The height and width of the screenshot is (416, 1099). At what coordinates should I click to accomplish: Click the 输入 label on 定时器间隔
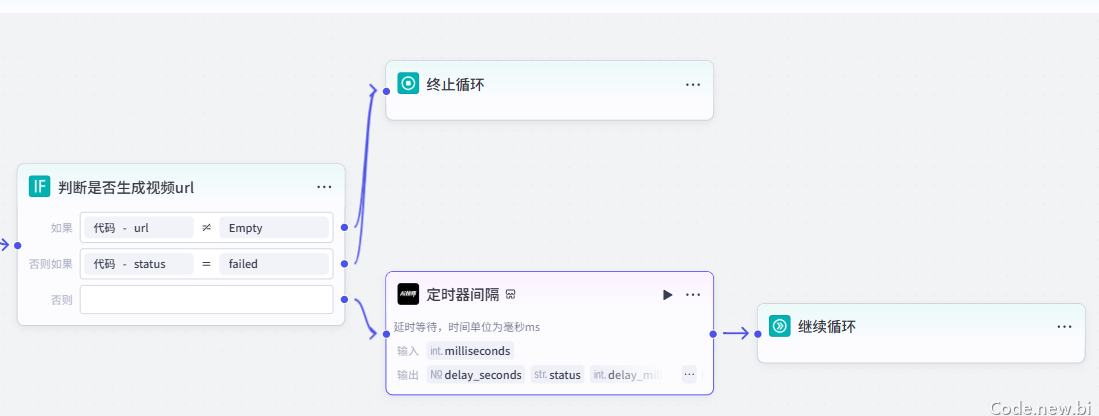click(408, 351)
